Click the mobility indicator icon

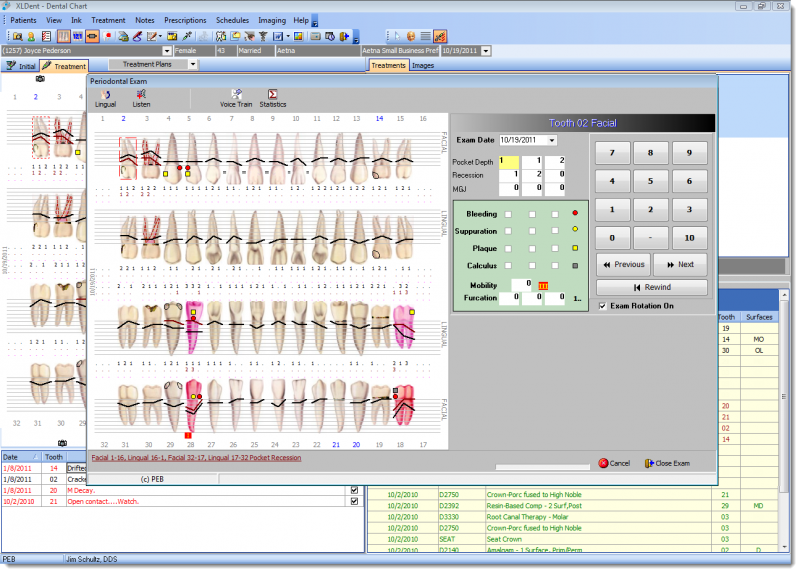[x=544, y=285]
